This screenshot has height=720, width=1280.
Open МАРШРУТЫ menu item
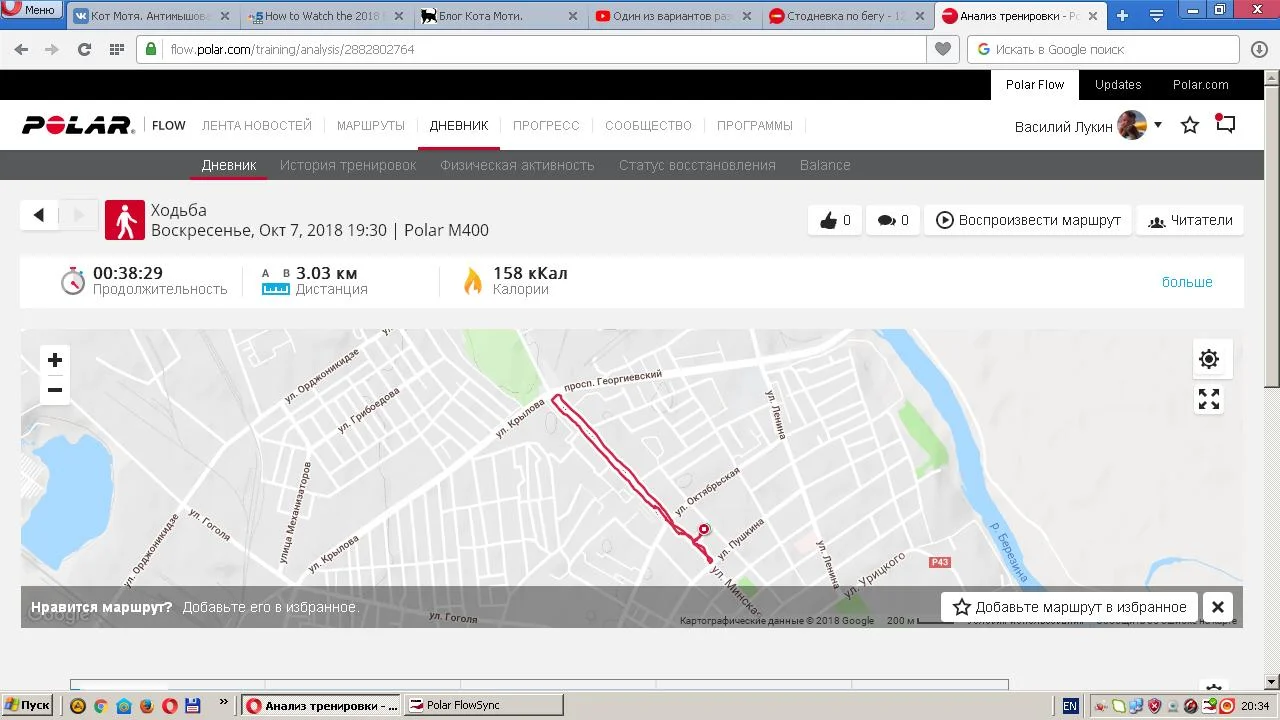(371, 126)
